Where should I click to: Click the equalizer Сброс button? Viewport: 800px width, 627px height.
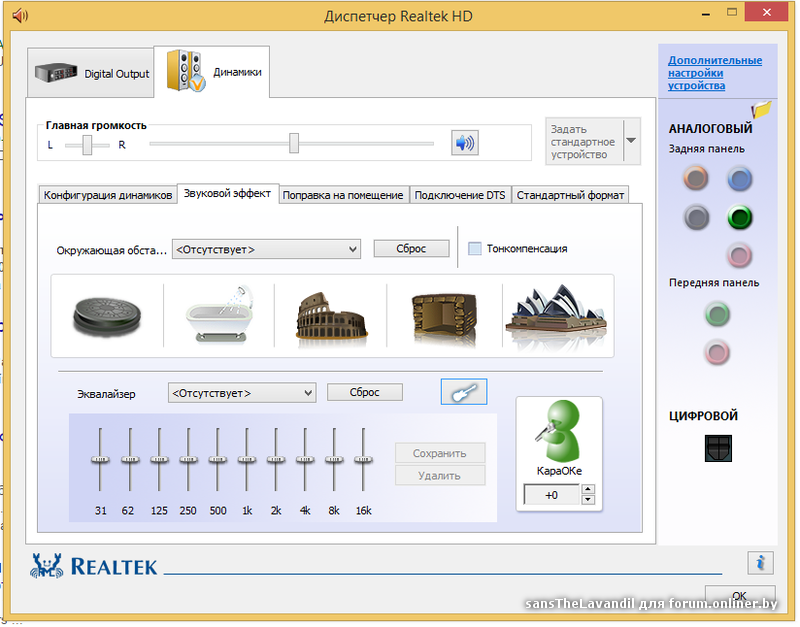[x=366, y=393]
